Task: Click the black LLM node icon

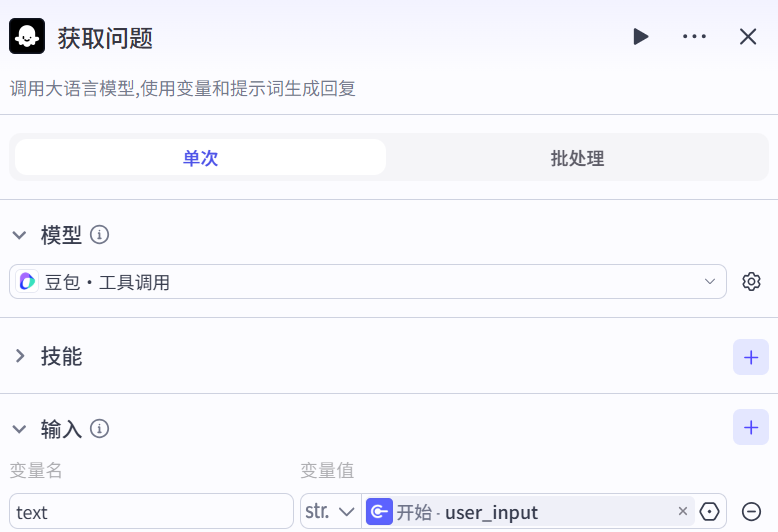Action: tap(27, 37)
